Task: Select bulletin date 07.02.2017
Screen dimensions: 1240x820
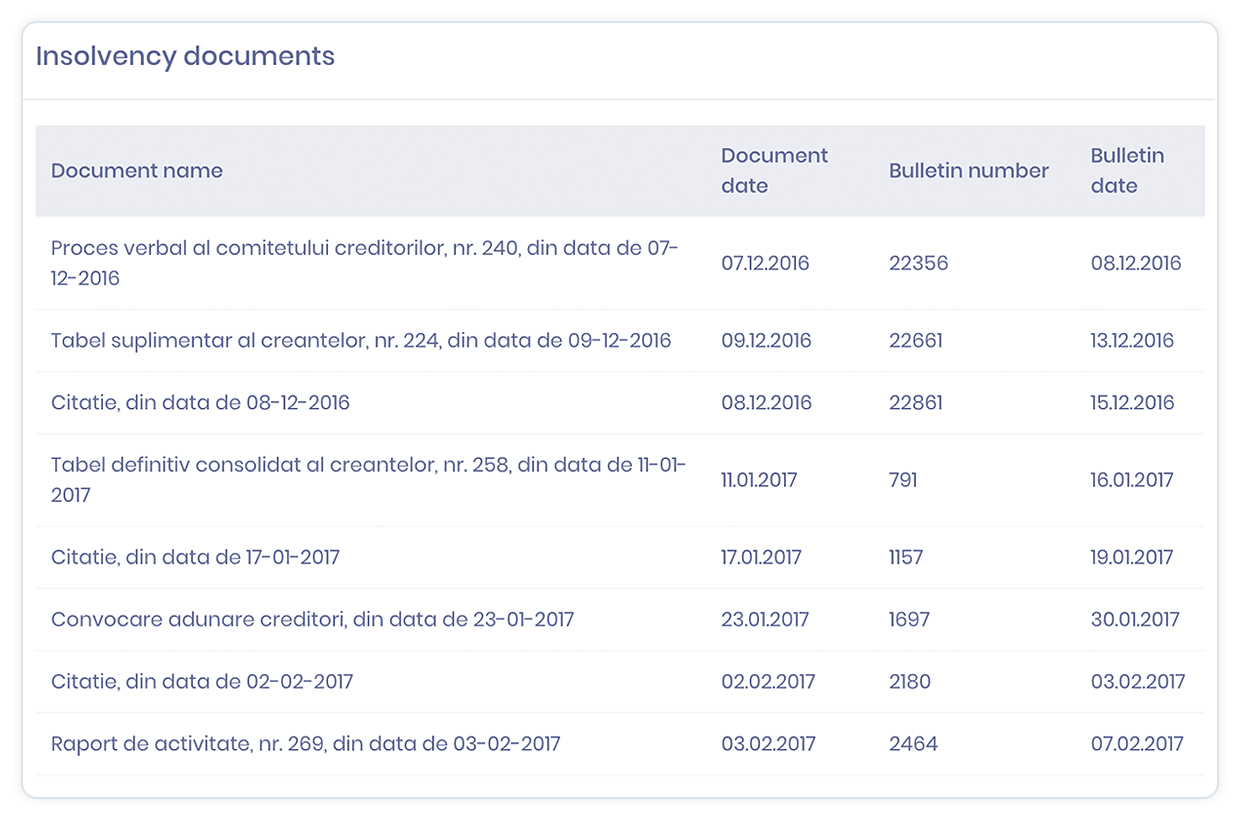Action: (x=1137, y=744)
